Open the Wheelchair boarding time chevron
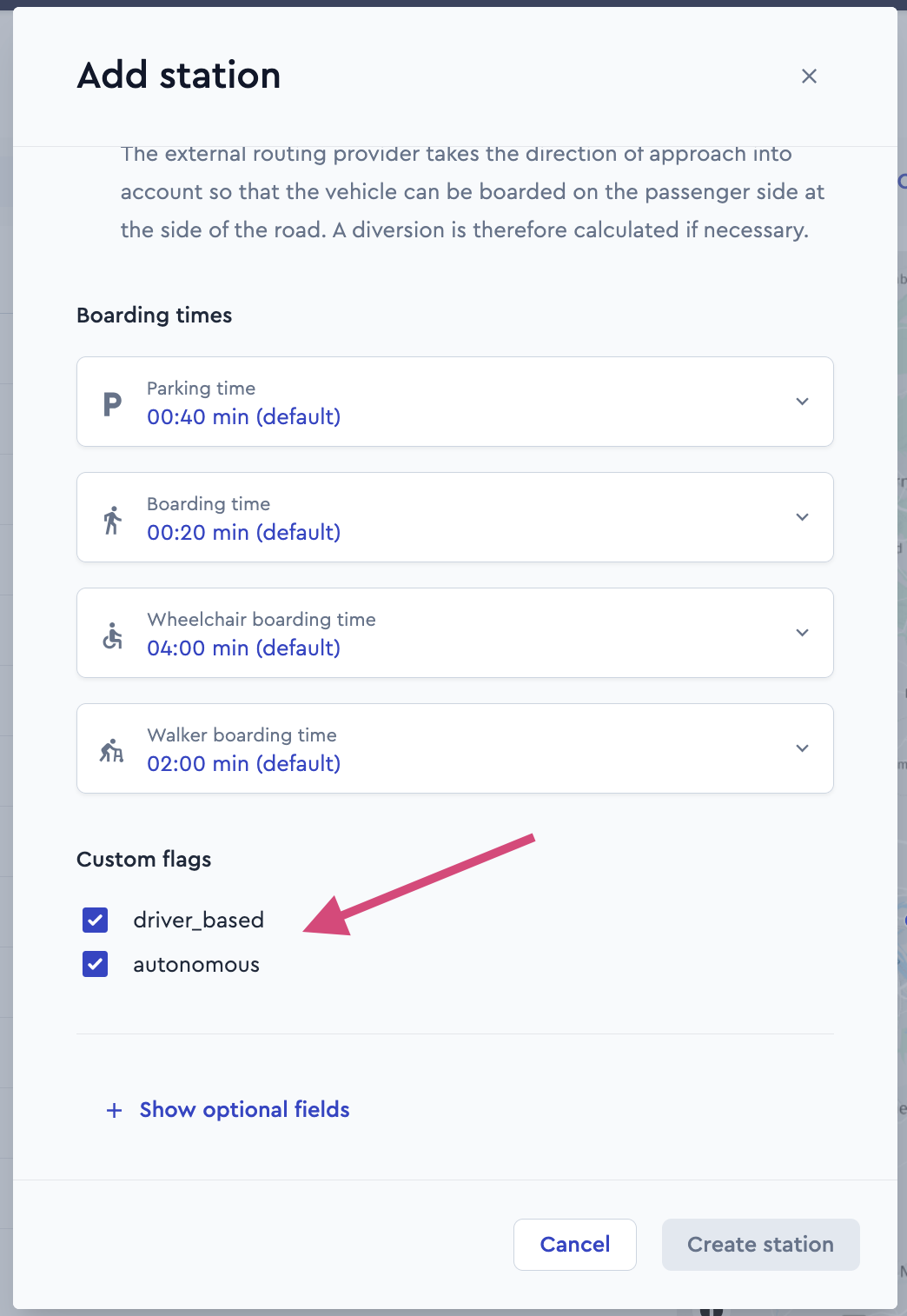This screenshot has height=1316, width=907. tap(802, 633)
